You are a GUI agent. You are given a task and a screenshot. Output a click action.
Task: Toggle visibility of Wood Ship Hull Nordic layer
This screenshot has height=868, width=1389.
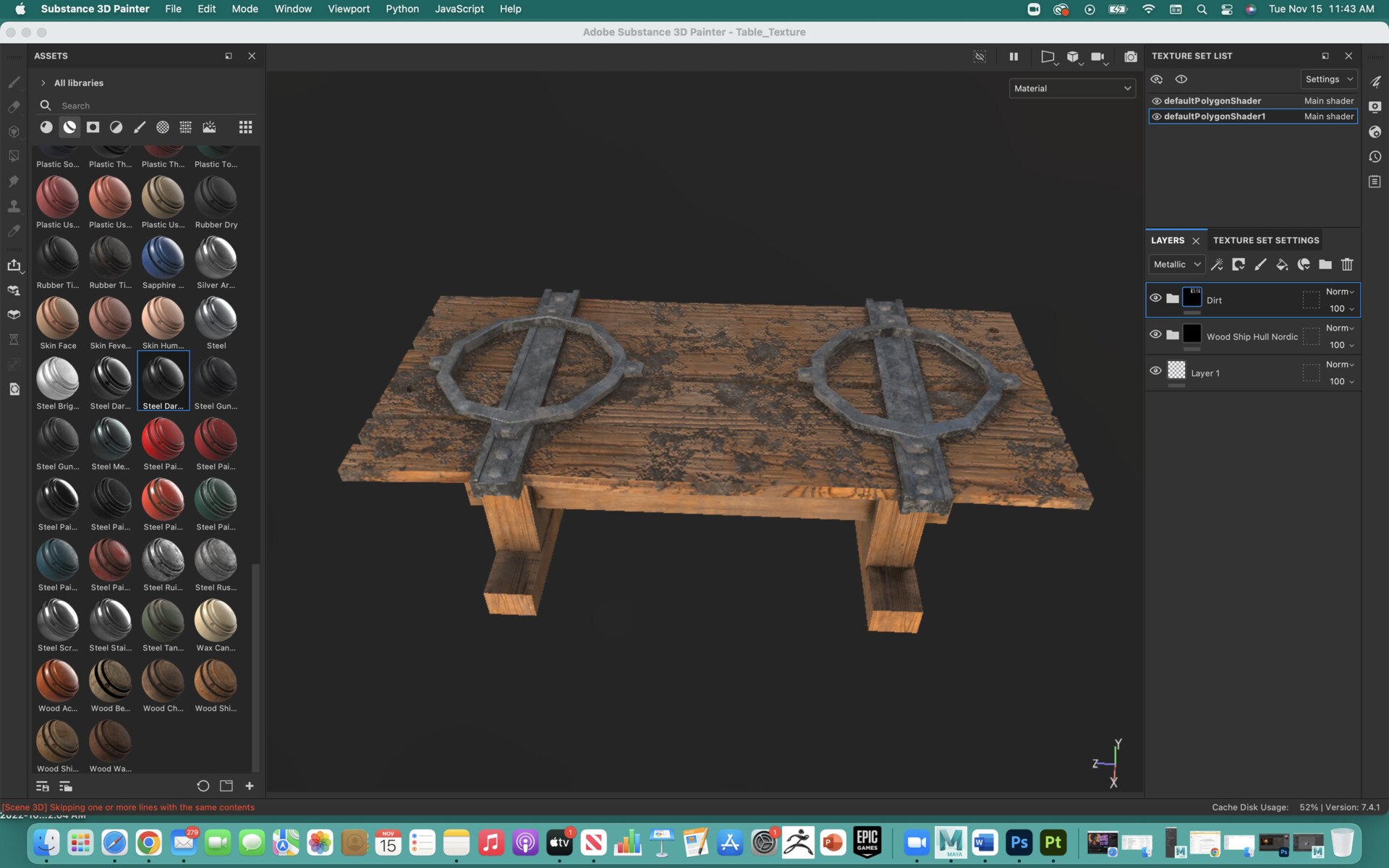(x=1155, y=334)
